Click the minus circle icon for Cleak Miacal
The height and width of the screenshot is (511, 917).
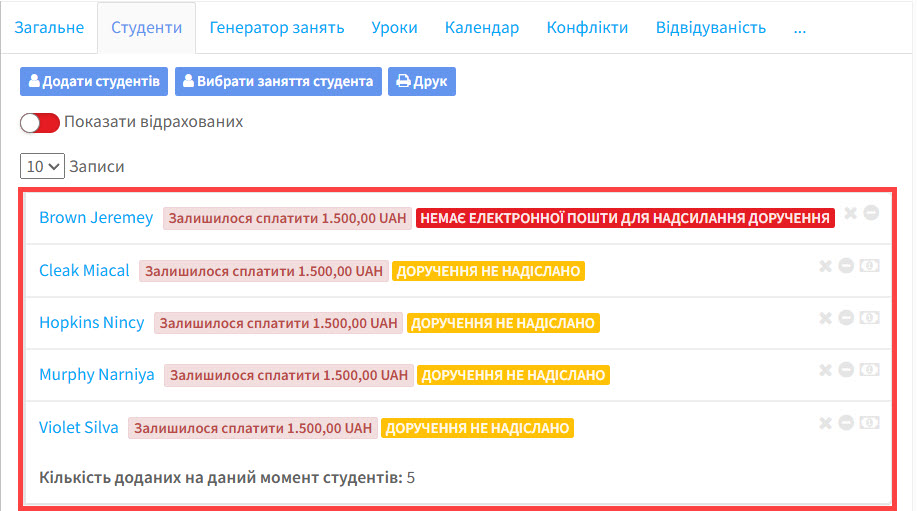tap(846, 266)
